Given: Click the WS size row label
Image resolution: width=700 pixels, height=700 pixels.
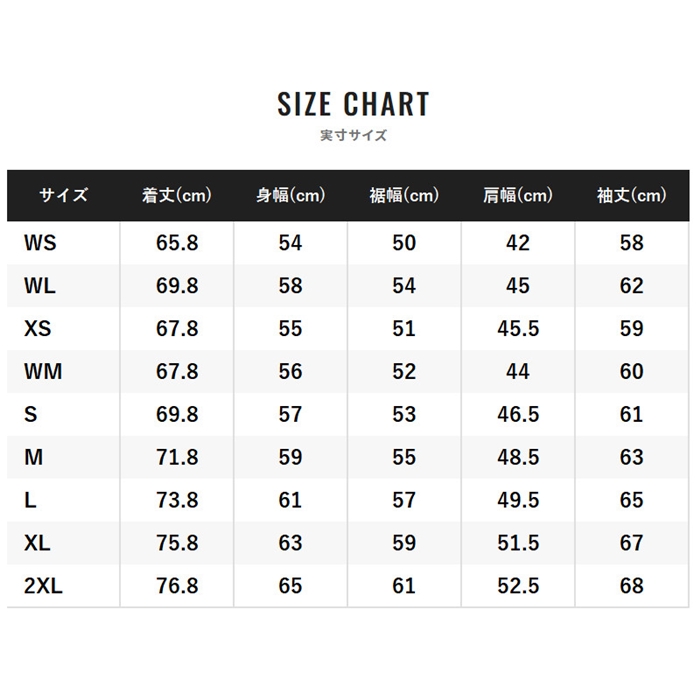Looking at the screenshot, I should [40, 243].
